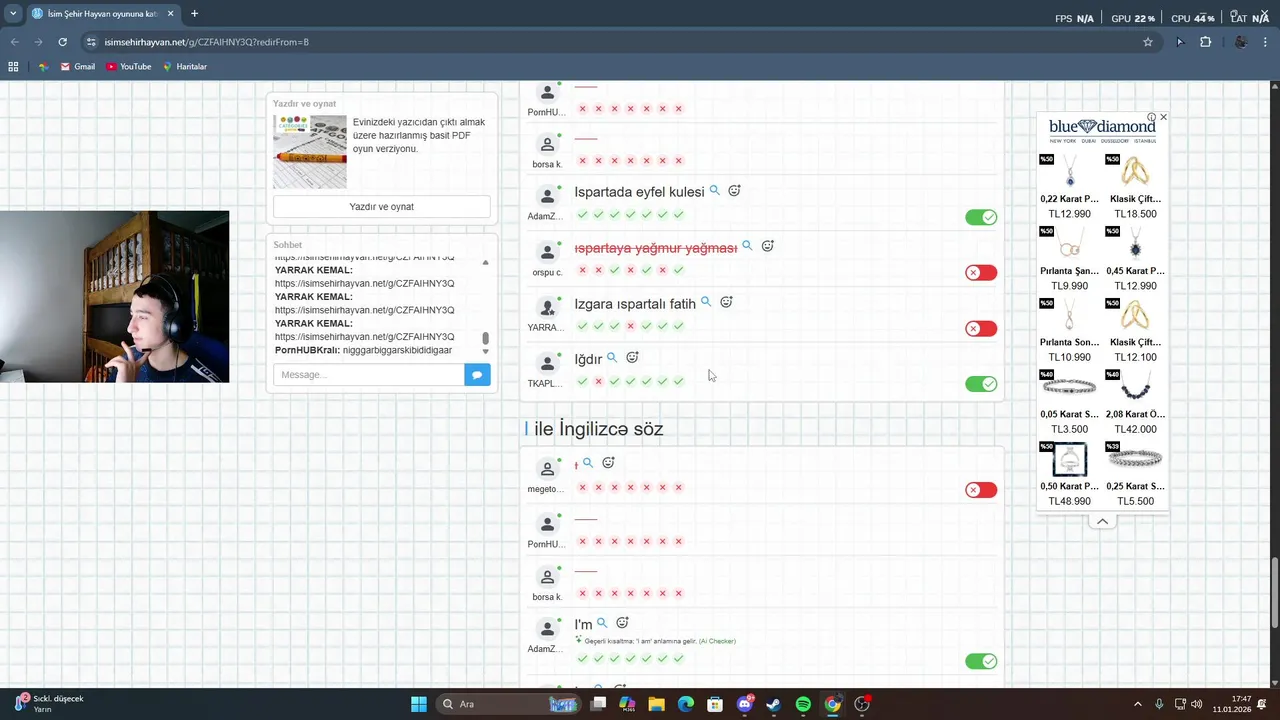Click the chat scrollbar down arrow
Image resolution: width=1280 pixels, height=720 pixels.
[486, 351]
